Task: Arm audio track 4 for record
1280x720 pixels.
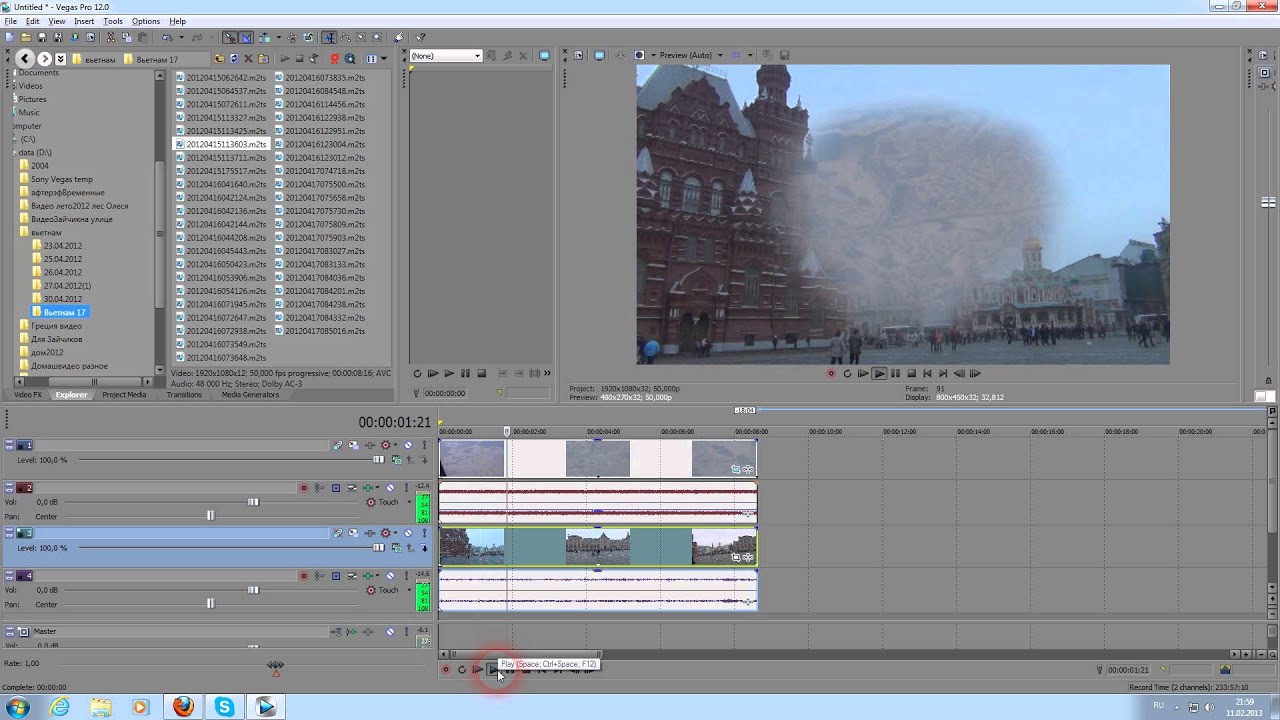Action: click(x=304, y=576)
